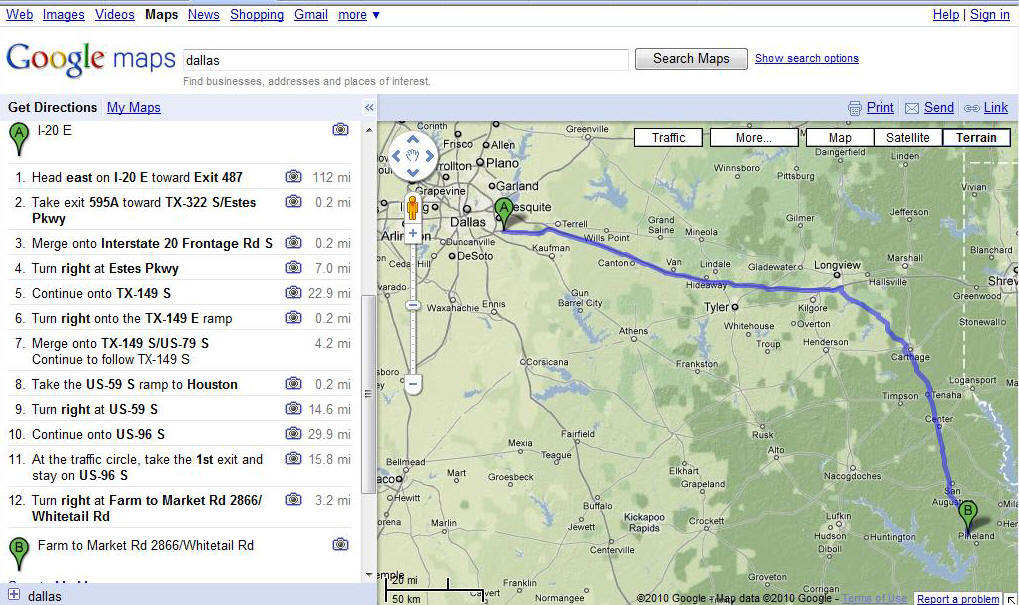Switch to Map view

[x=840, y=138]
